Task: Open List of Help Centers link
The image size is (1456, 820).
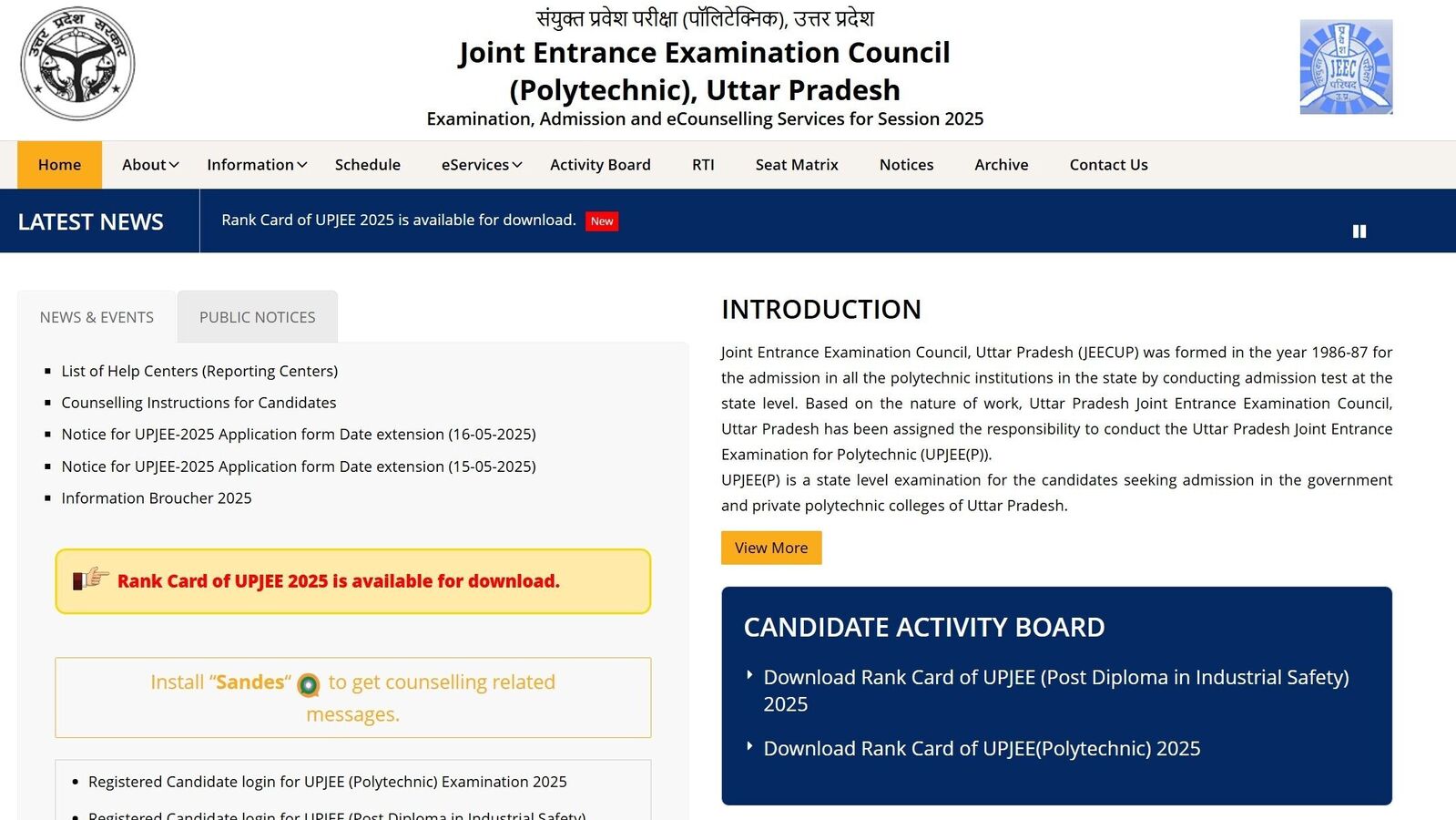Action: [x=199, y=371]
